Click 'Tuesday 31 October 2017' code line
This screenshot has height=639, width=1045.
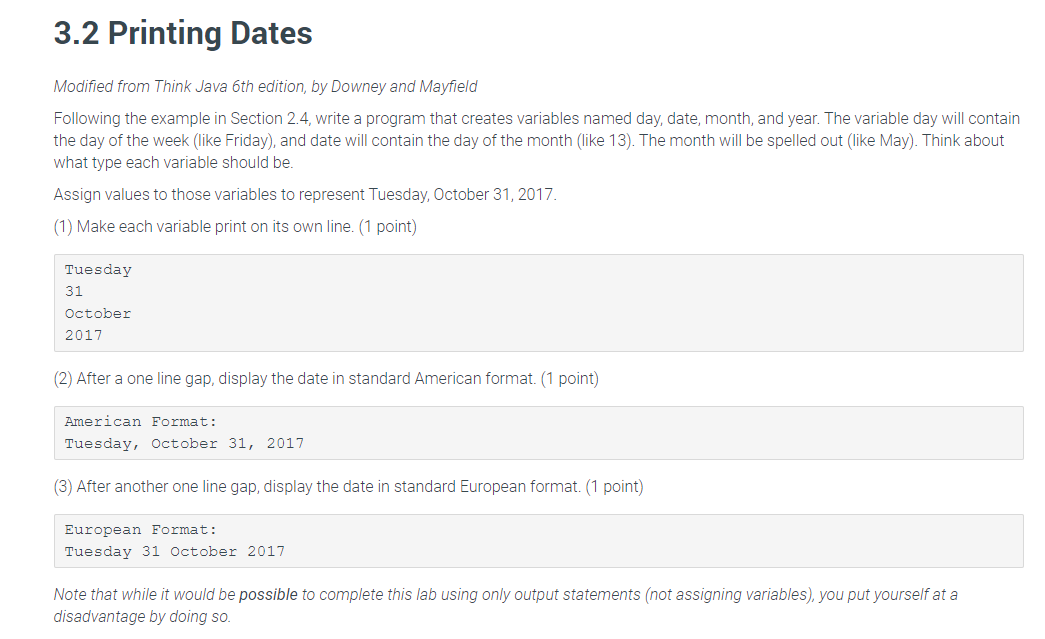coord(175,552)
